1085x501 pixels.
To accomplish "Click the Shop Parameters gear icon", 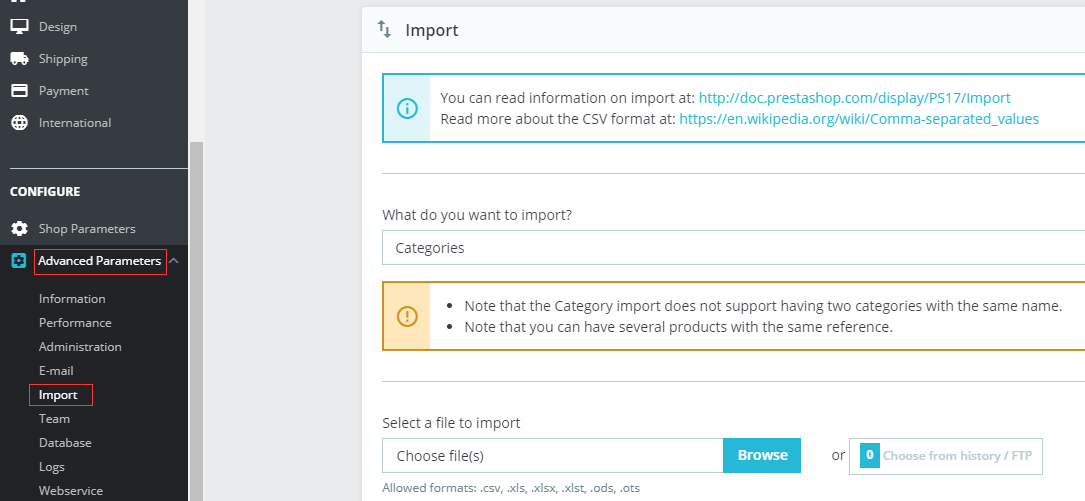I will click(x=19, y=229).
